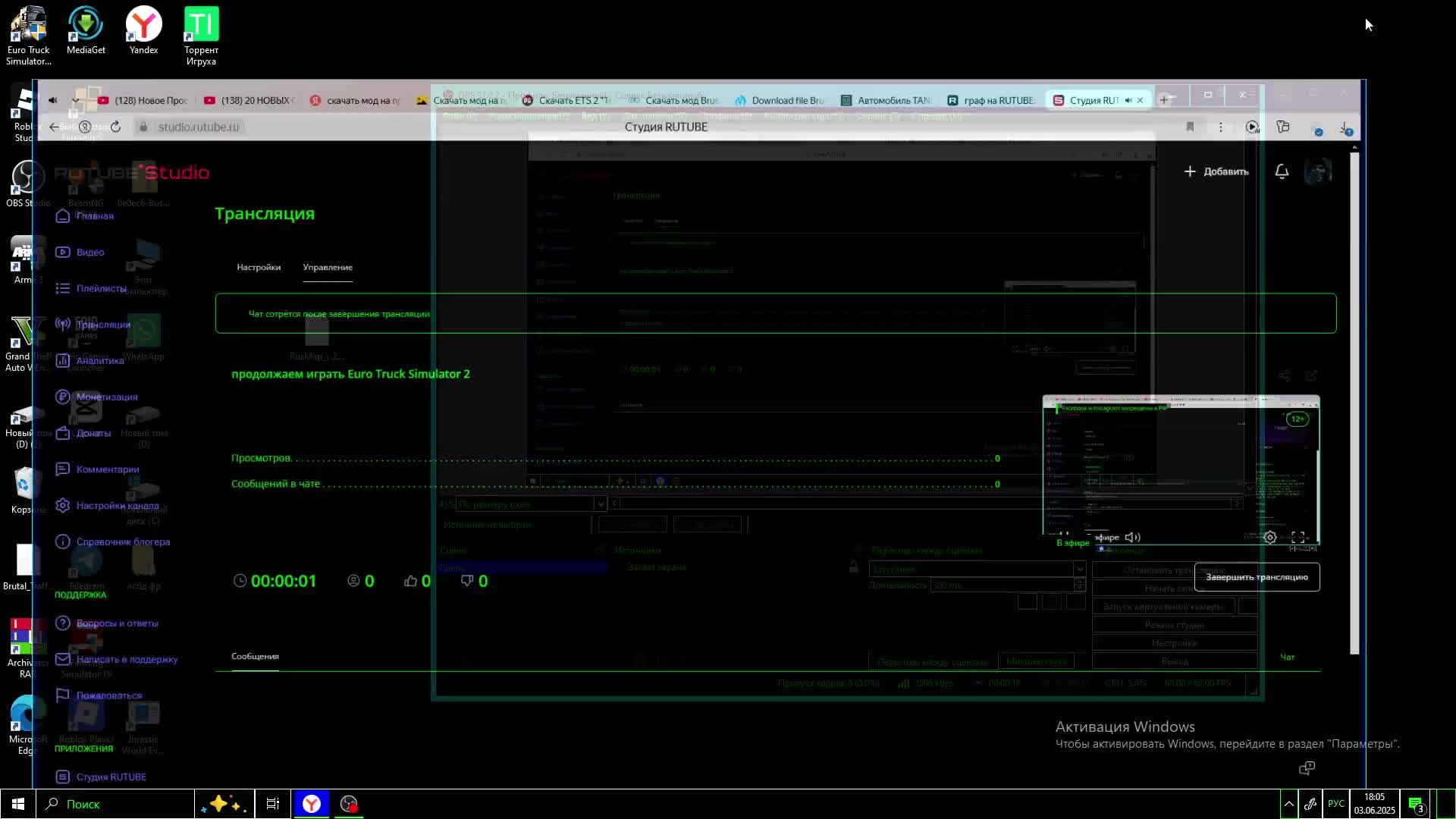This screenshot has width=1456, height=819.
Task: Click Пожаловаться in the sidebar
Action: [x=99, y=695]
